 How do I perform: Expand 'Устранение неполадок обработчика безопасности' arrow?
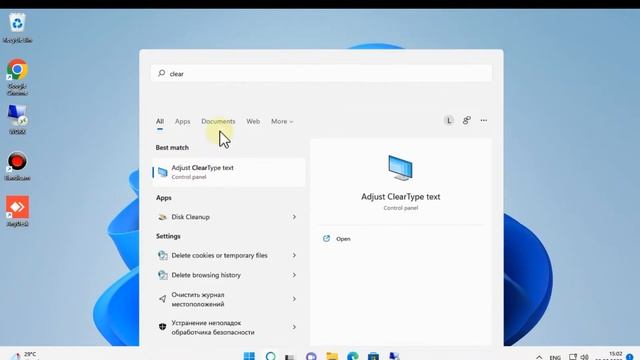(294, 327)
